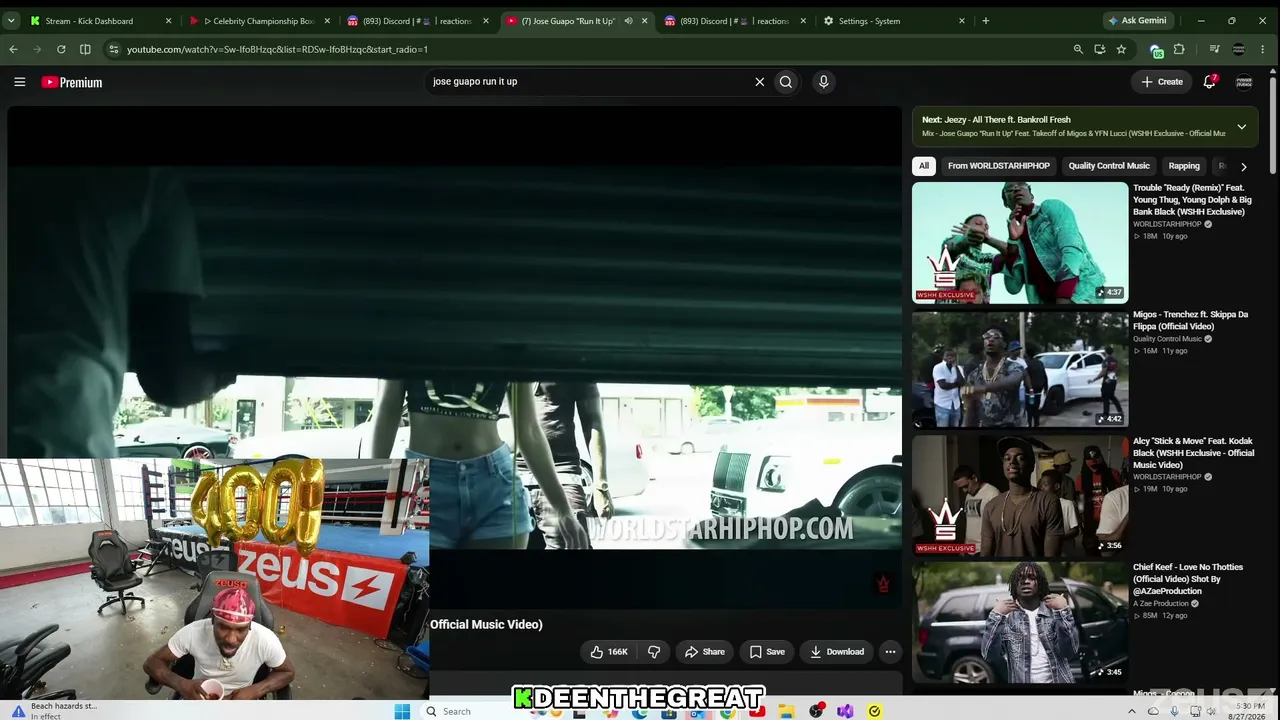Screen dimensions: 1280x720
Task: Open Alcy "Stick & Move" video thumbnail
Action: 1020,496
